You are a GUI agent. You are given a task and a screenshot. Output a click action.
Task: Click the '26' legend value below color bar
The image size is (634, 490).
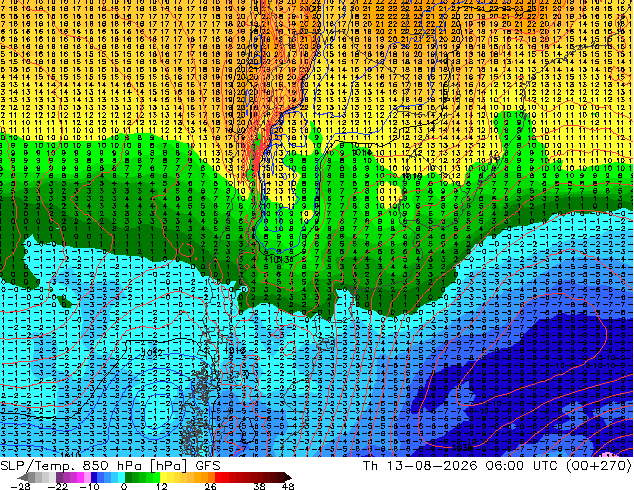tap(210, 486)
